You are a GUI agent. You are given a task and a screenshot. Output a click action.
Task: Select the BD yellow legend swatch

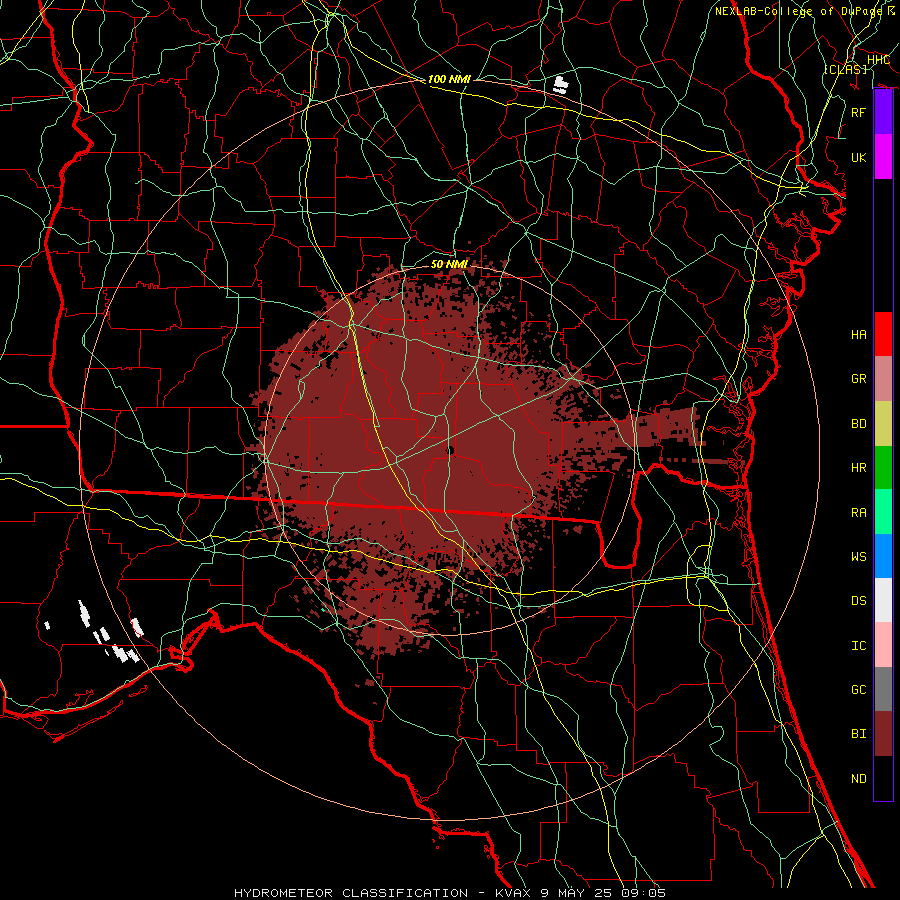click(x=883, y=423)
